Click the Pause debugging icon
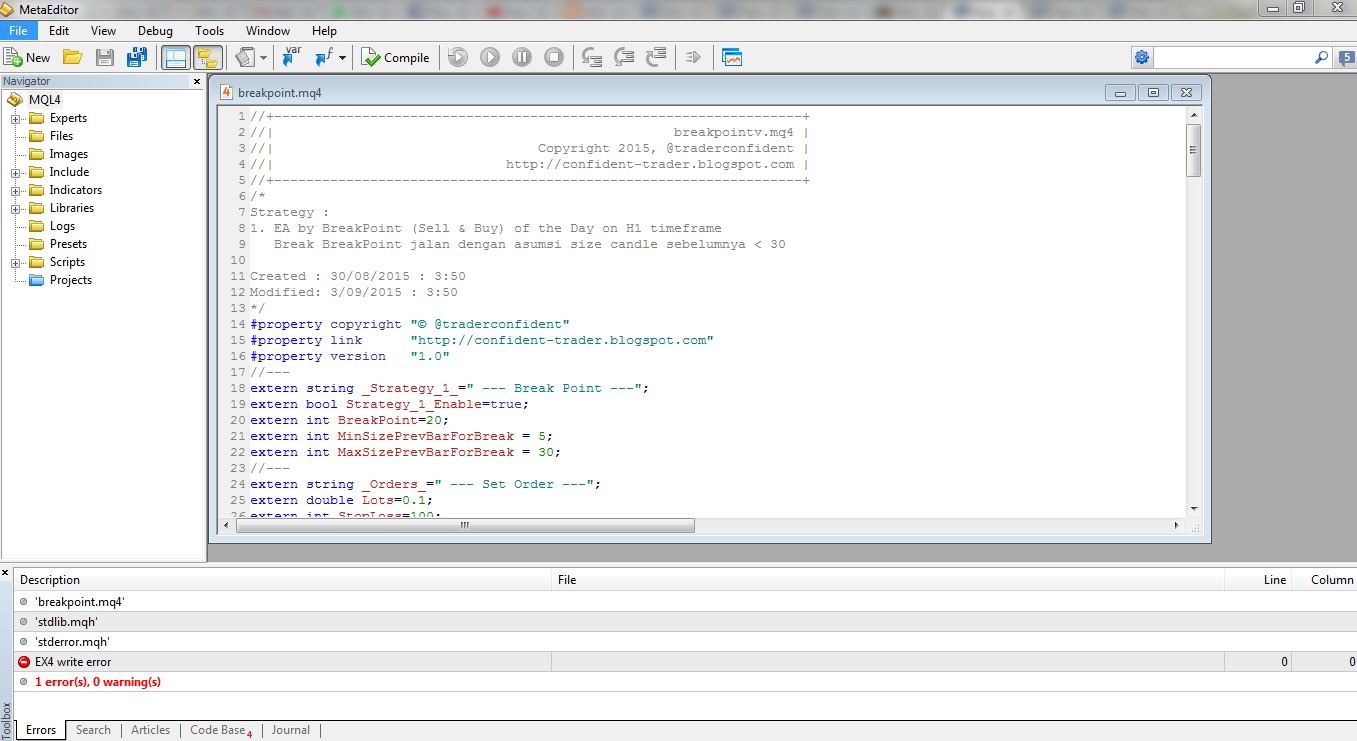Image resolution: width=1357 pixels, height=741 pixels. (x=522, y=58)
